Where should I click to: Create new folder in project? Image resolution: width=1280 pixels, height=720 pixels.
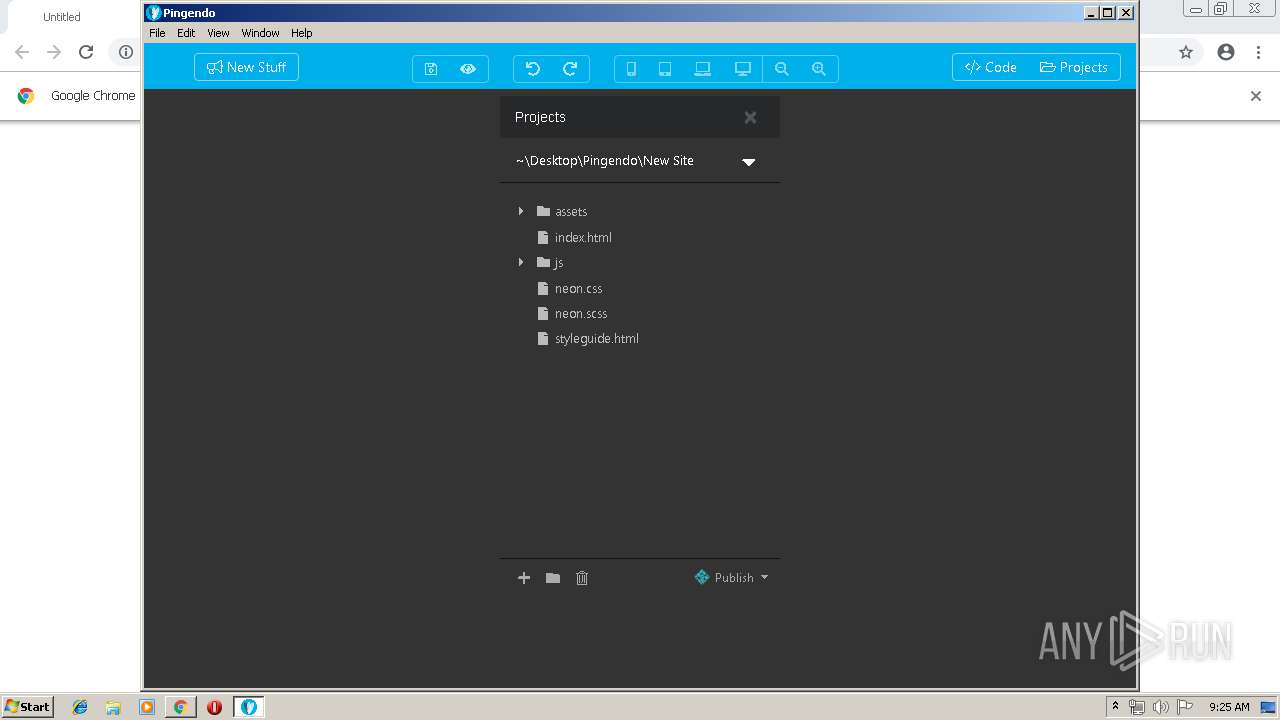point(553,578)
